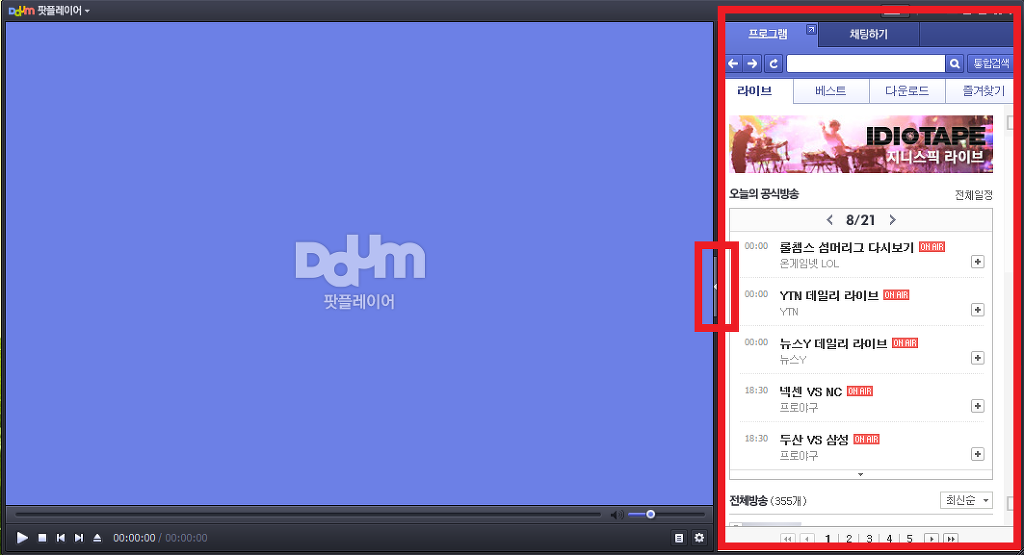Add 뉴스Y 데일리 라이브 with plus icon

[978, 358]
